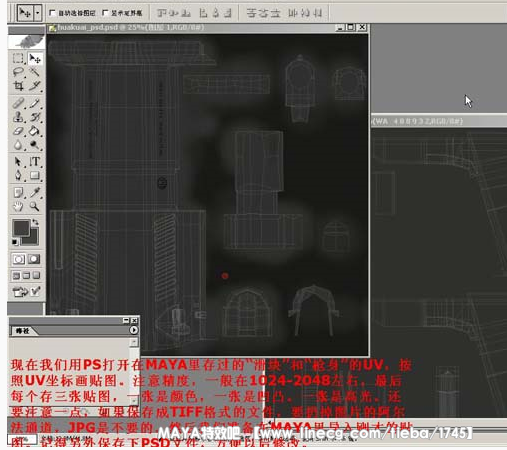Choose the Crop tool

click(x=18, y=86)
